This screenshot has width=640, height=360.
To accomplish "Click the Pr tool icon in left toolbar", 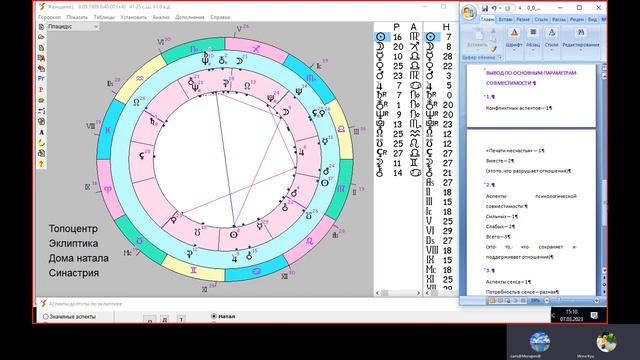I will tap(41, 78).
